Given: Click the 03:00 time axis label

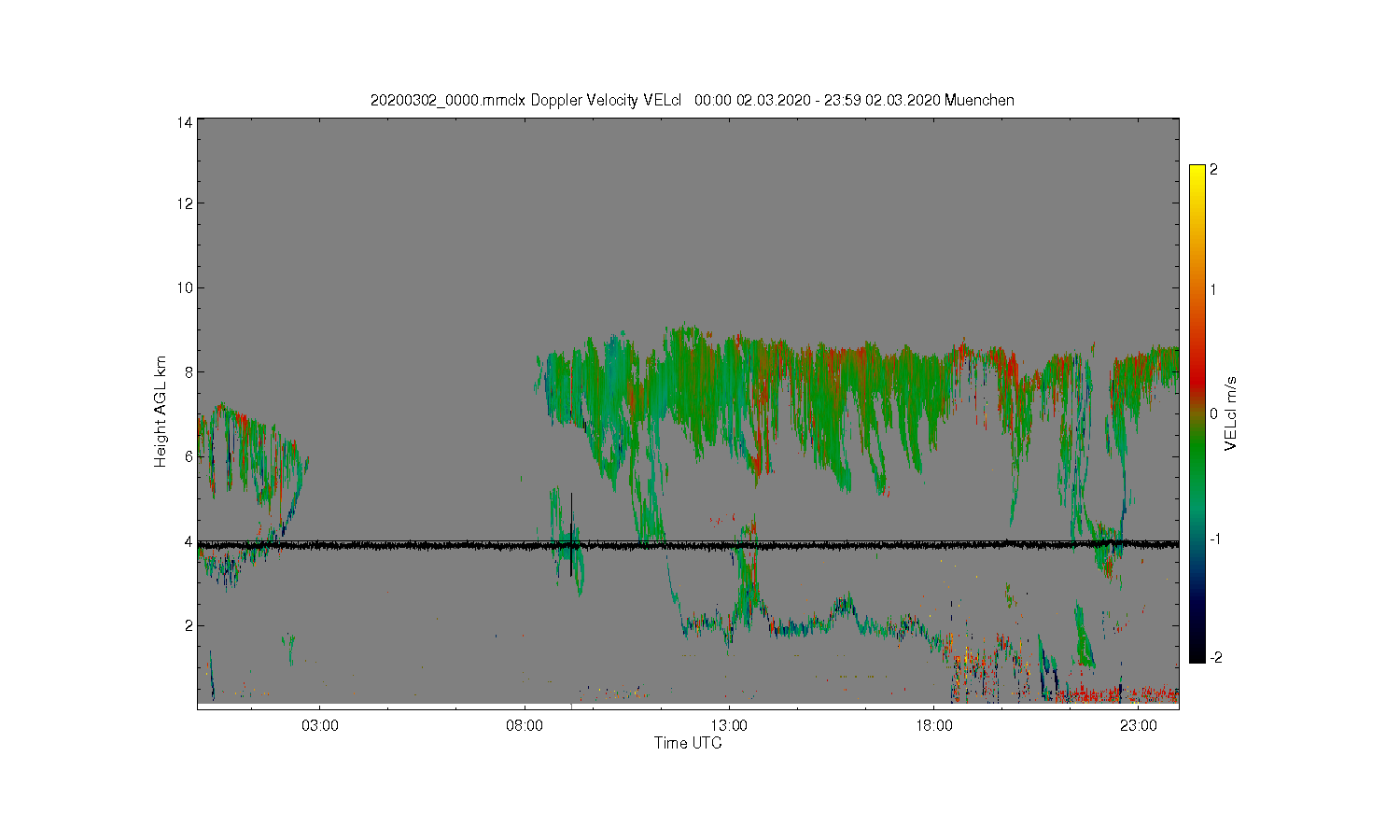Looking at the screenshot, I should tap(320, 726).
